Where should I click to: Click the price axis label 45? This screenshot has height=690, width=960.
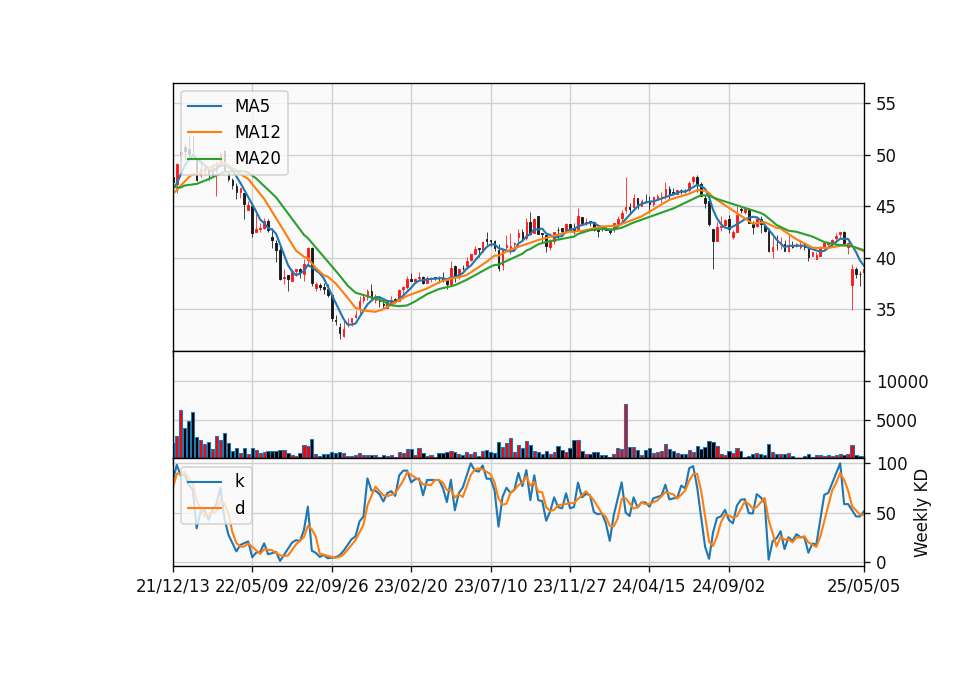click(886, 207)
